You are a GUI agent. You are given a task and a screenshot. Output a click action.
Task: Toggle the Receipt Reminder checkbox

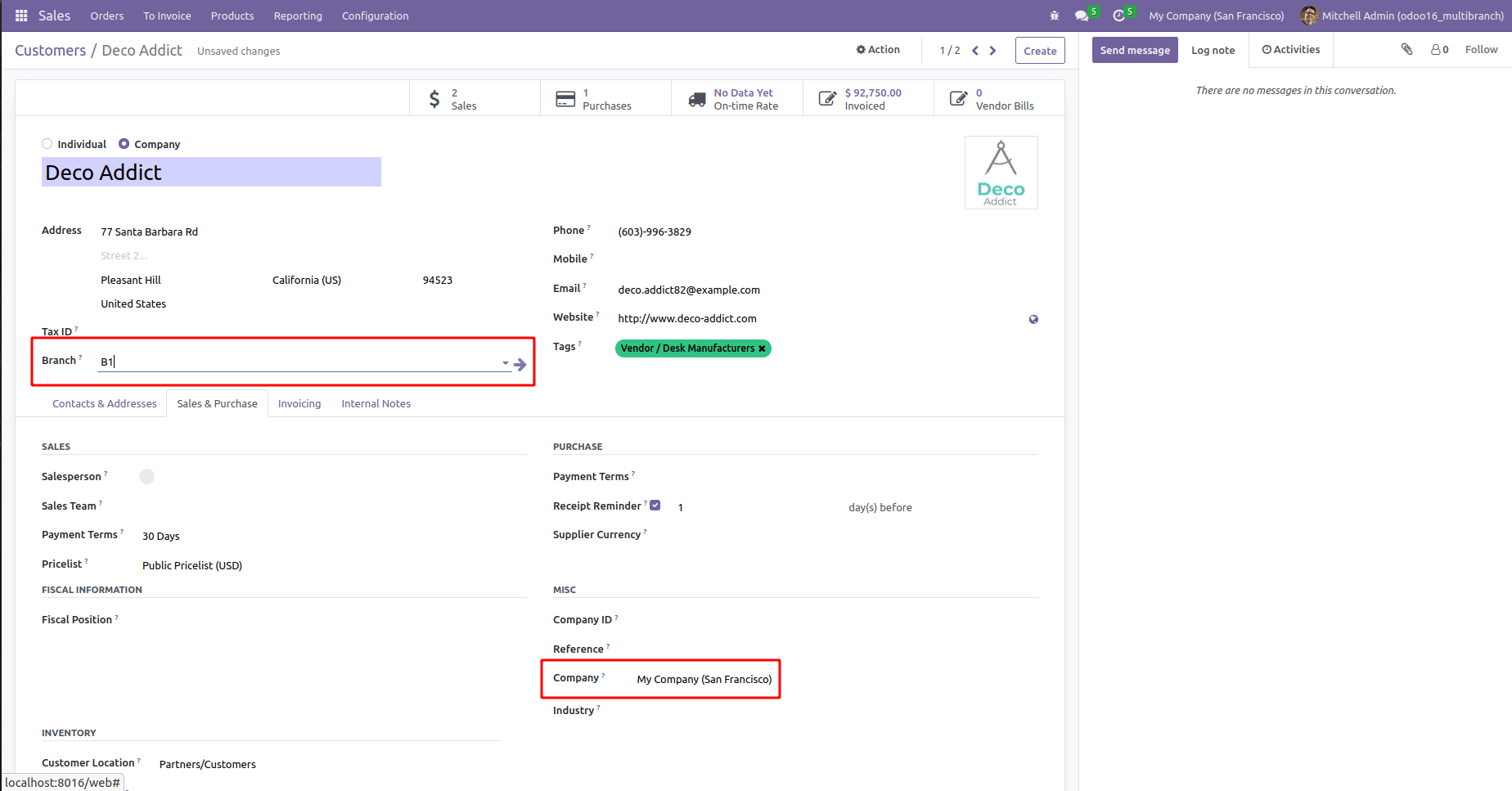click(x=655, y=506)
